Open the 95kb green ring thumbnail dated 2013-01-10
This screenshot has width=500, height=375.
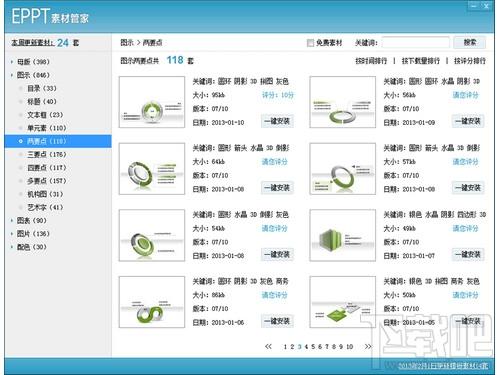click(152, 102)
